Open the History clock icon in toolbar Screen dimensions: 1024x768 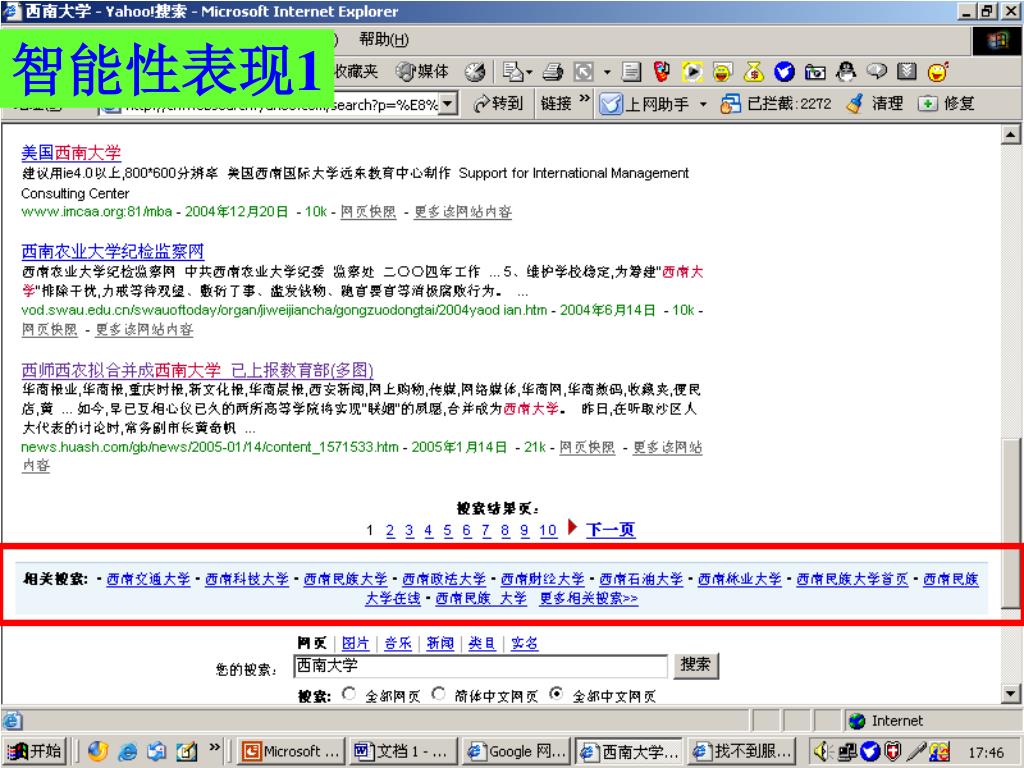pos(475,72)
